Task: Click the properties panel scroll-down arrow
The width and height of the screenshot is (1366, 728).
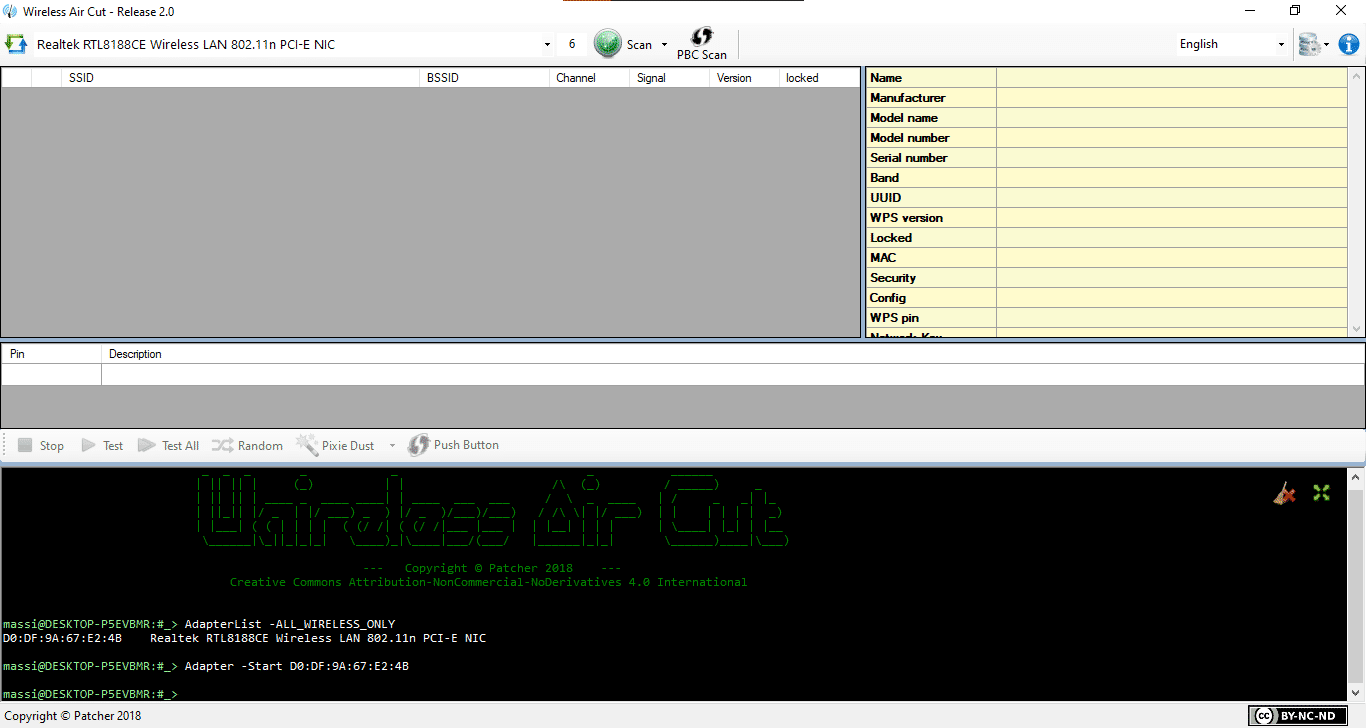Action: (x=1357, y=329)
